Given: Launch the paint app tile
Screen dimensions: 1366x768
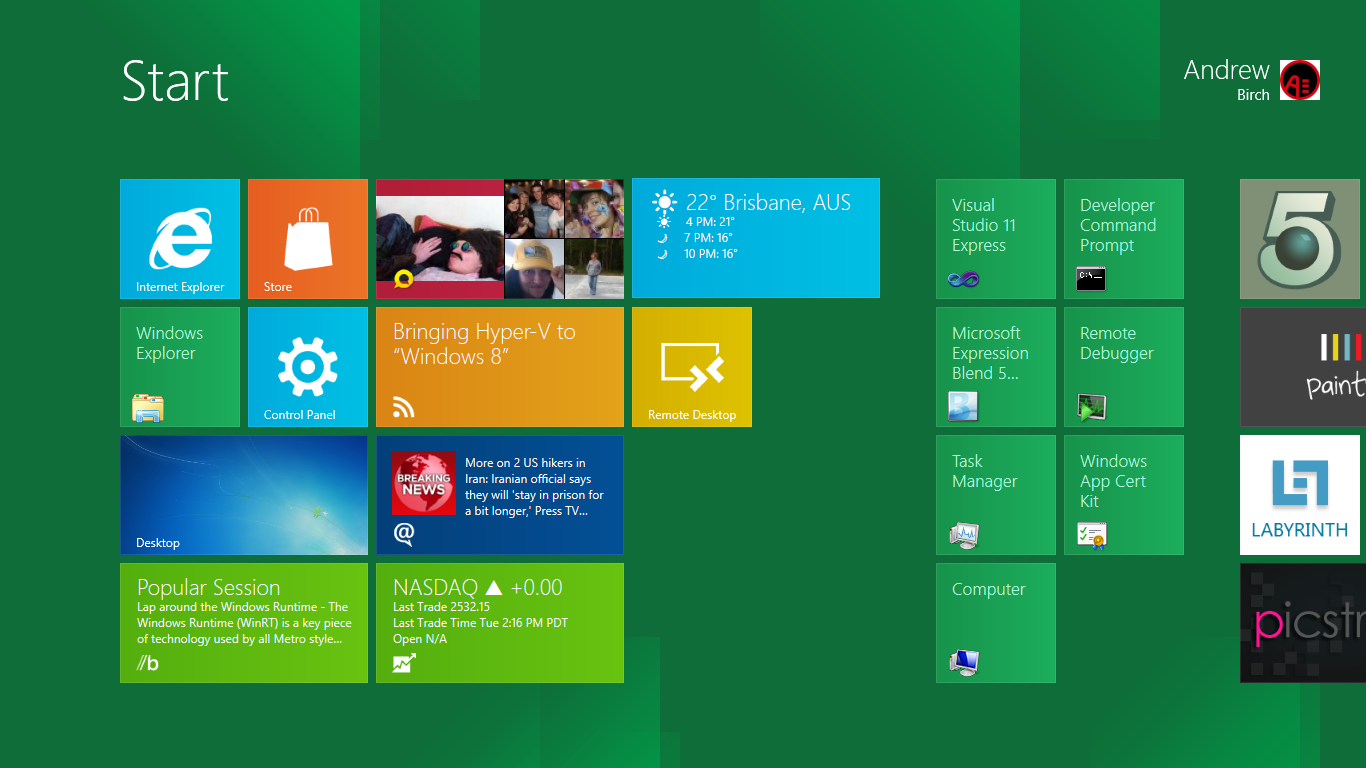Looking at the screenshot, I should (1303, 367).
